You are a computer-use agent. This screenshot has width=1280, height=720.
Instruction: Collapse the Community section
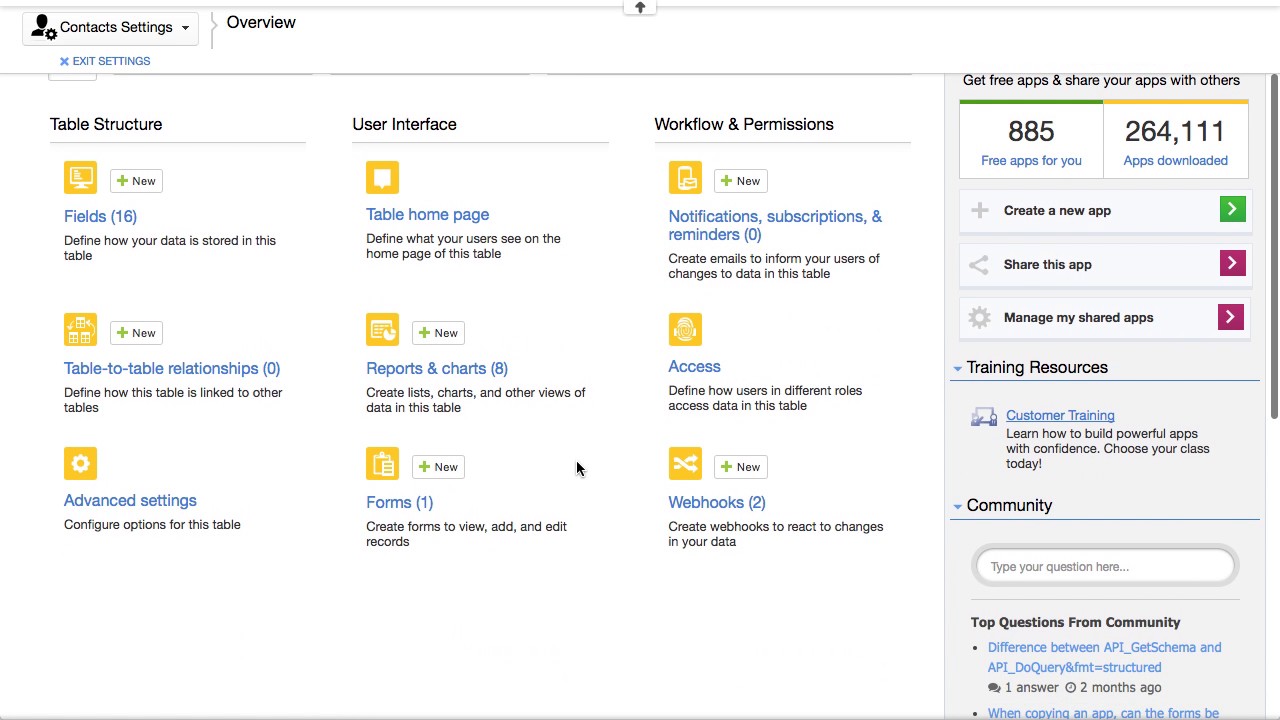coord(958,506)
